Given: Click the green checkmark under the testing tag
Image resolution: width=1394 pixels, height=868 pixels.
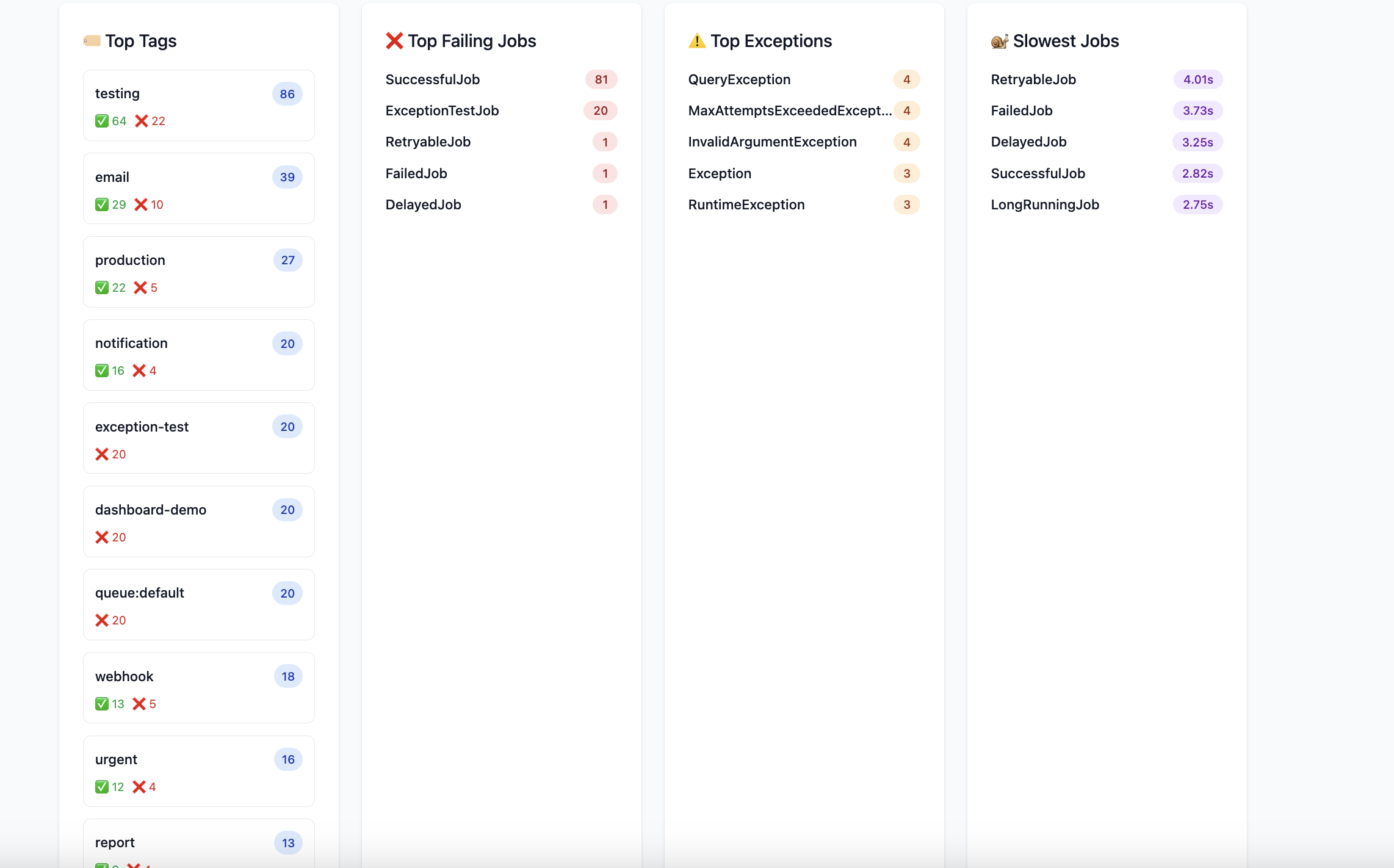Looking at the screenshot, I should [102, 121].
